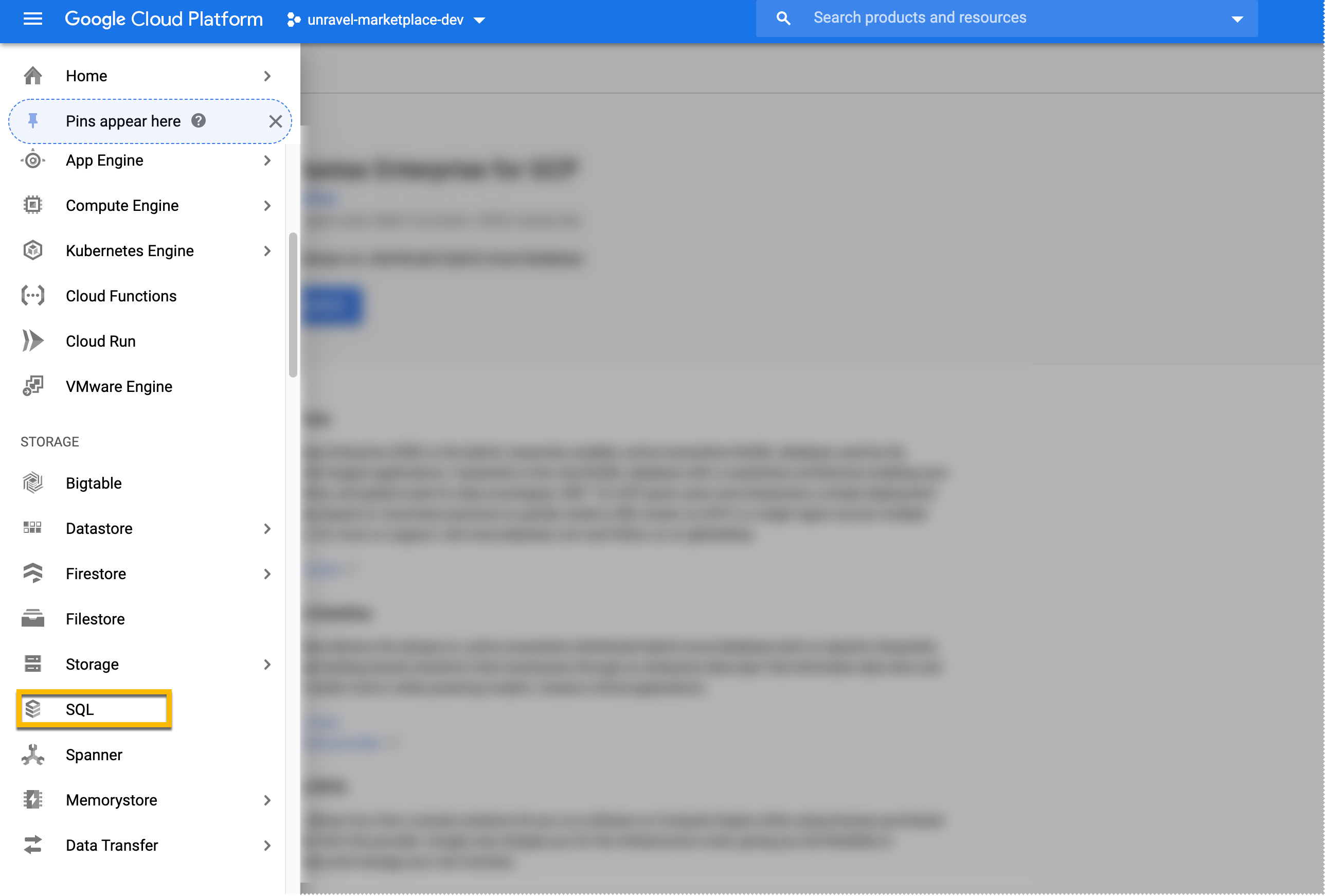This screenshot has width=1326, height=896.
Task: Click the Firestore database icon
Action: point(34,573)
